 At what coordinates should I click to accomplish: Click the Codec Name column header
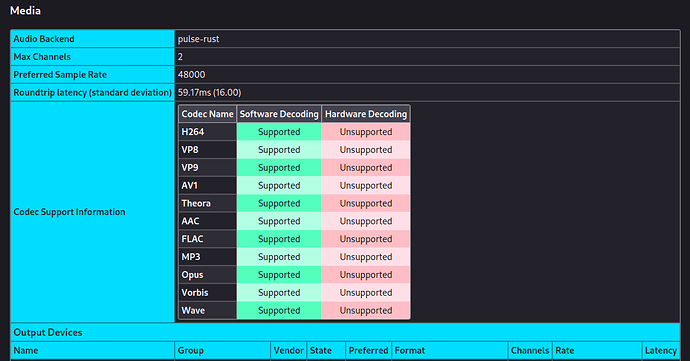point(207,114)
